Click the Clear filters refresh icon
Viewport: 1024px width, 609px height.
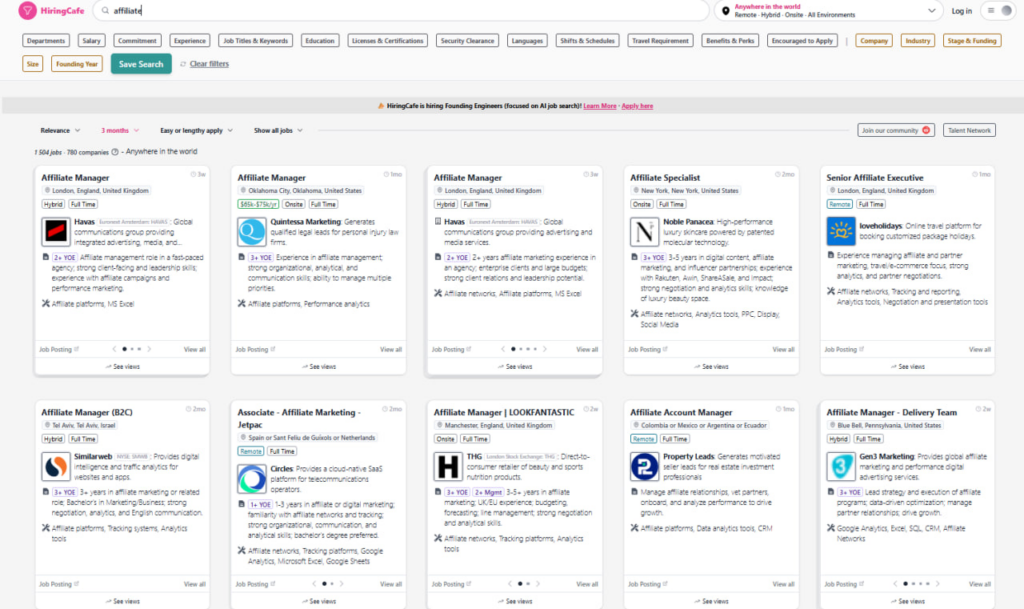(x=183, y=64)
